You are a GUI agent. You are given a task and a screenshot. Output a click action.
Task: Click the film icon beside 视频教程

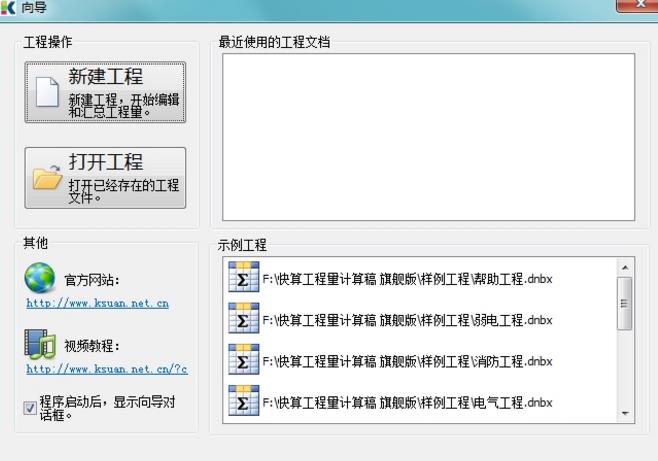[x=40, y=344]
